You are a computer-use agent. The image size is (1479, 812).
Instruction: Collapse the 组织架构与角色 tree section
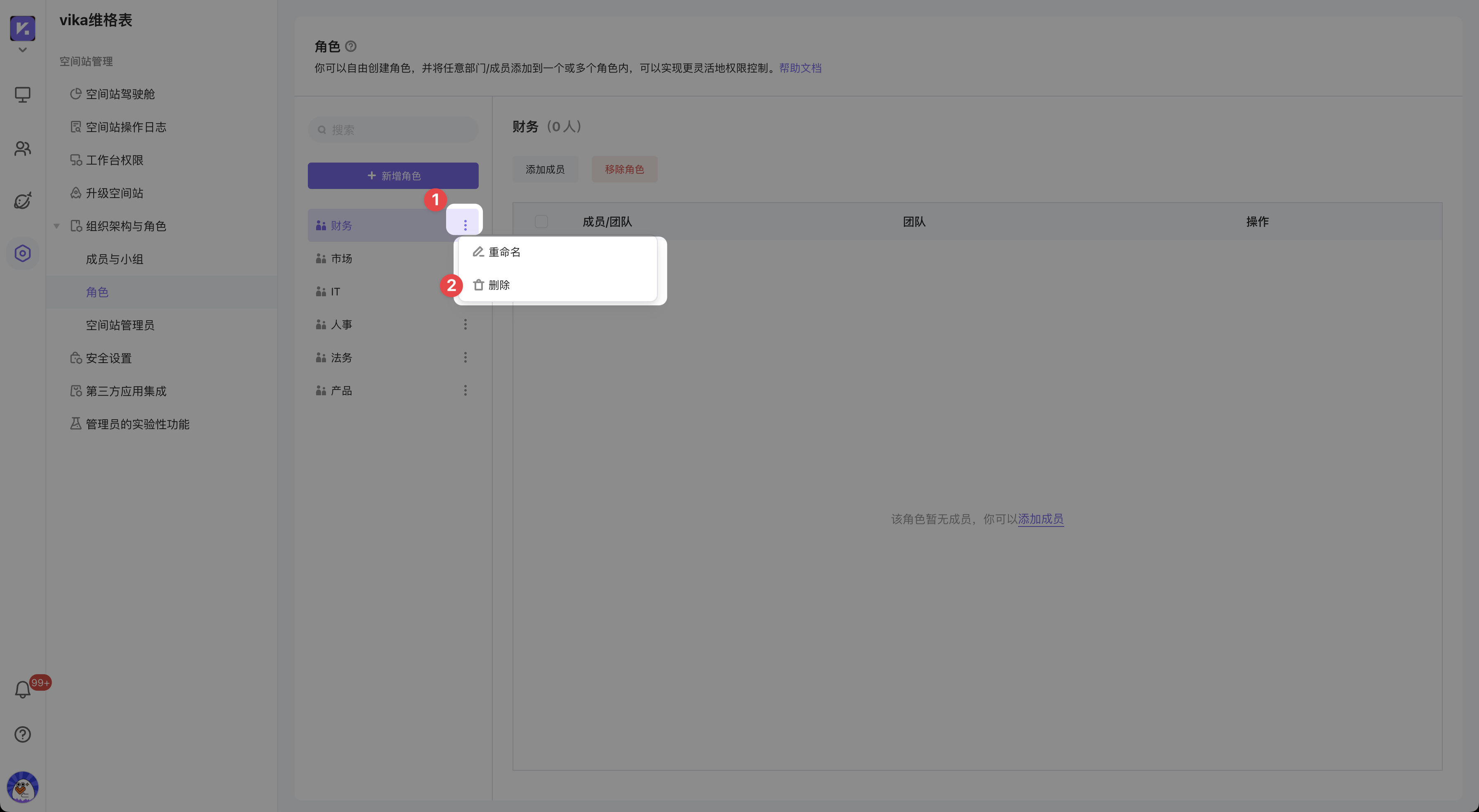pyautogui.click(x=56, y=226)
